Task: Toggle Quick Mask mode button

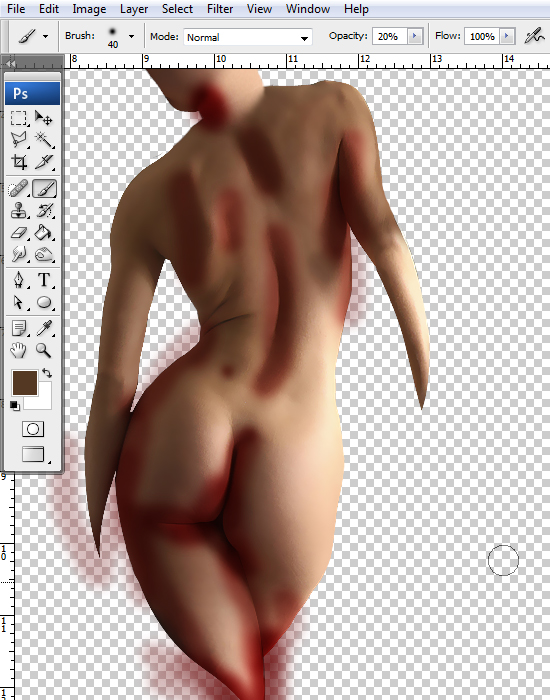Action: (33, 429)
